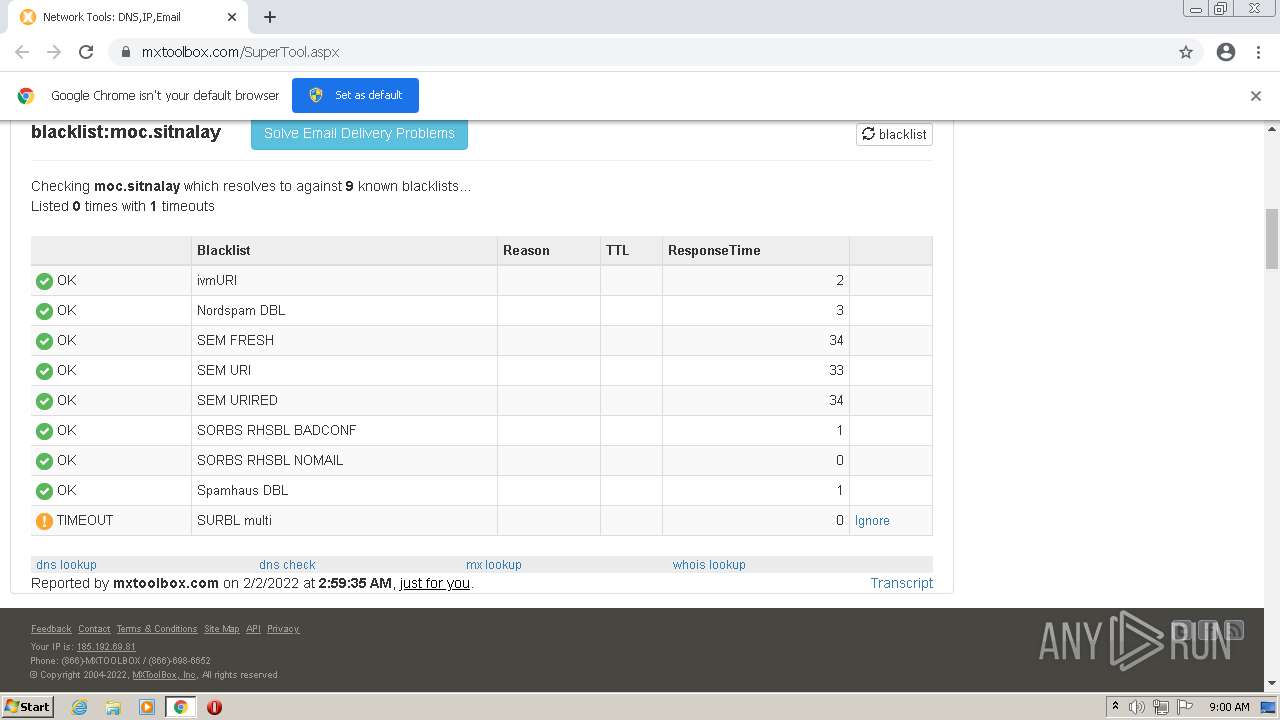
Task: Click the Chrome taskbar icon
Action: [x=180, y=707]
